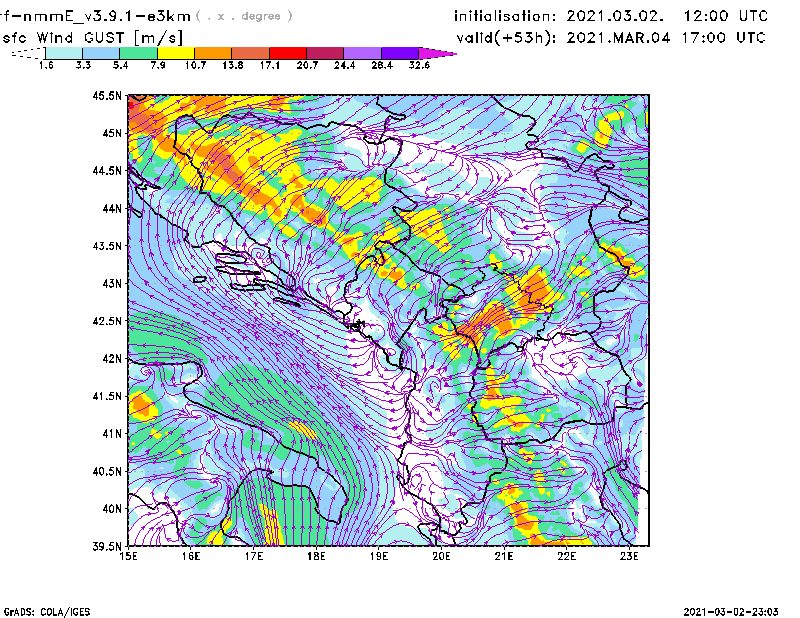Click the latitude label 44N
The height and width of the screenshot is (618, 800).
pyautogui.click(x=112, y=208)
